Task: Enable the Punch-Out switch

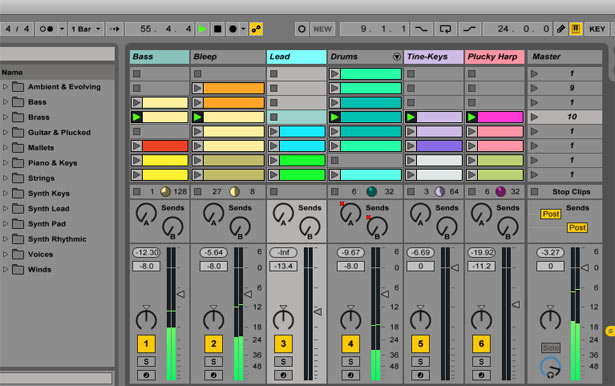Action: [x=469, y=29]
